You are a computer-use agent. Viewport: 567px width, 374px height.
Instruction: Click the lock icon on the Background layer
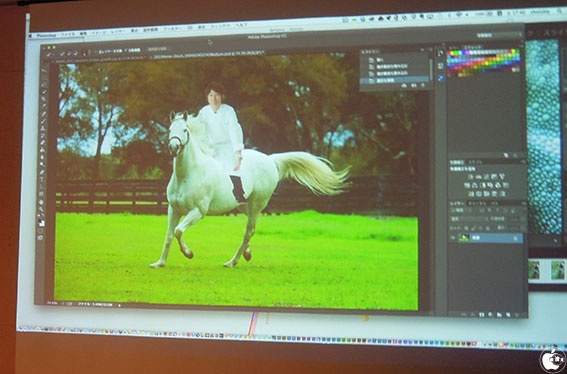click(516, 238)
